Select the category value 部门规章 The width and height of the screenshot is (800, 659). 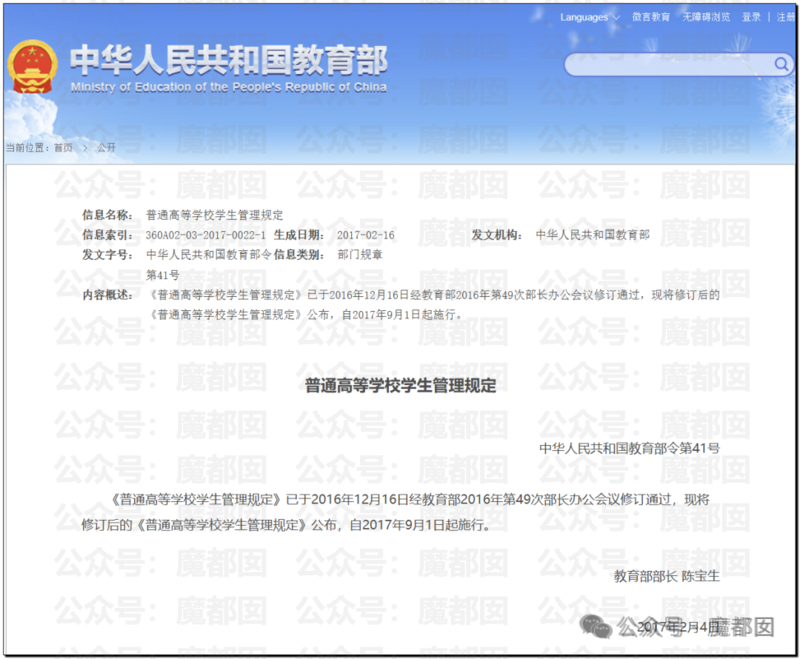pos(360,255)
